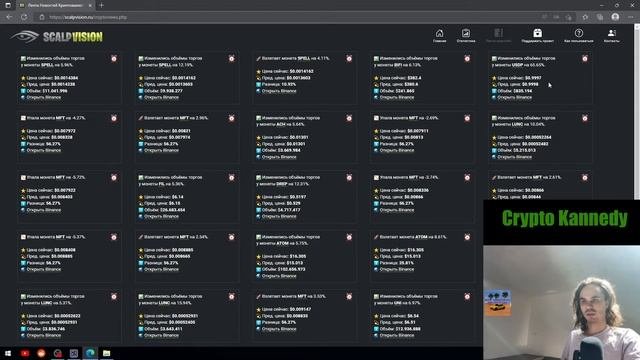The height and width of the screenshot is (360, 640).
Task: Set alarm on LUNC 5.21% card
Action: [x=114, y=297]
